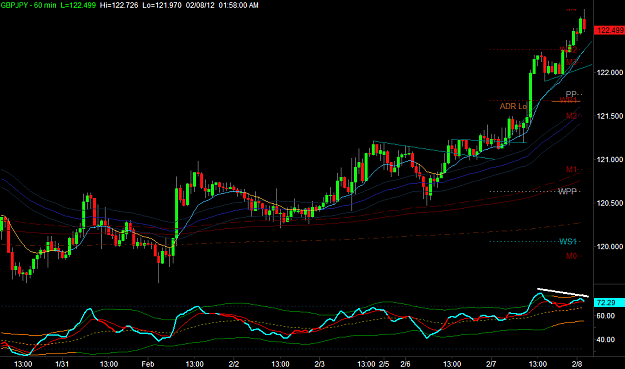This screenshot has width=625, height=369.
Task: Select the WR1 resistance label
Action: pos(568,100)
